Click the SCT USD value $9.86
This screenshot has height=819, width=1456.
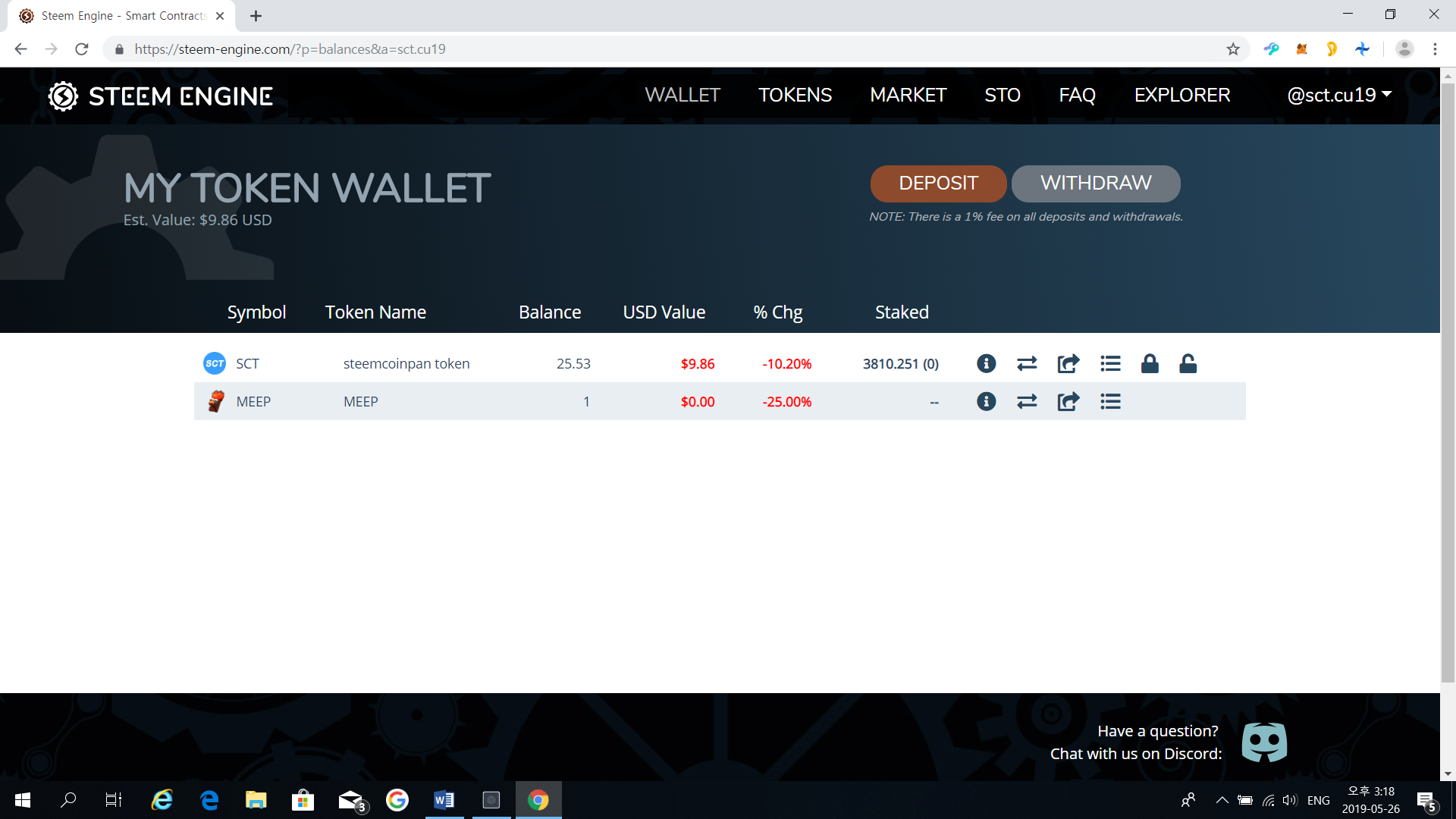point(698,364)
